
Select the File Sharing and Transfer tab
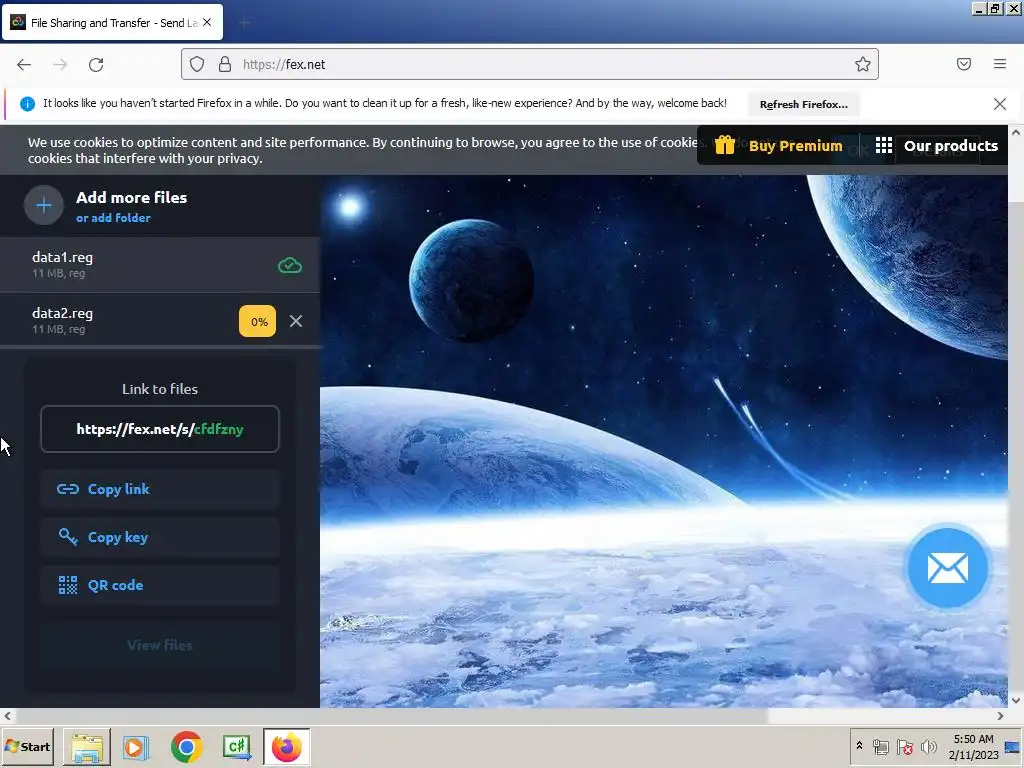click(x=112, y=22)
